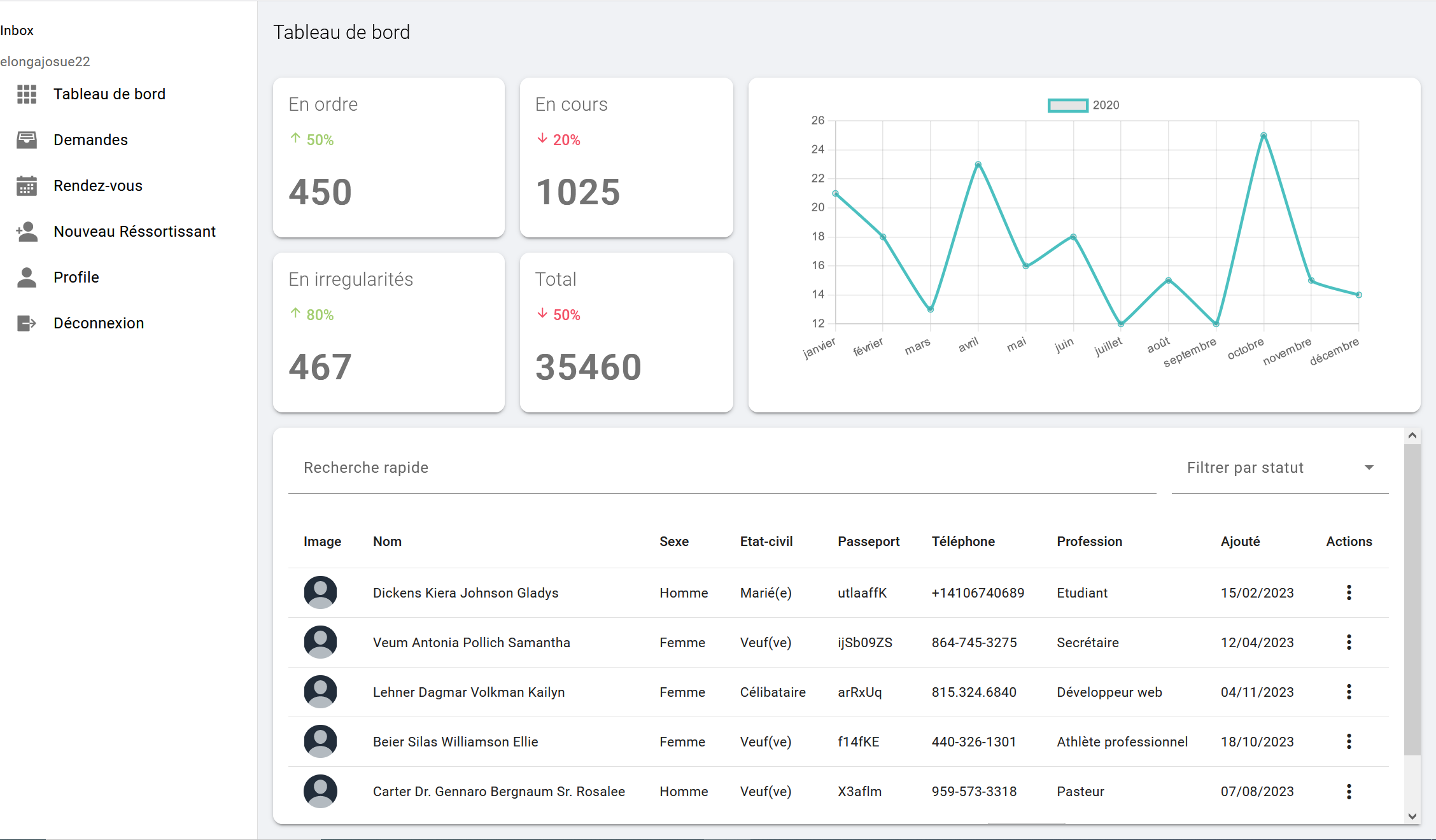Click the Inbox link
This screenshot has height=840, width=1436.
pos(17,31)
